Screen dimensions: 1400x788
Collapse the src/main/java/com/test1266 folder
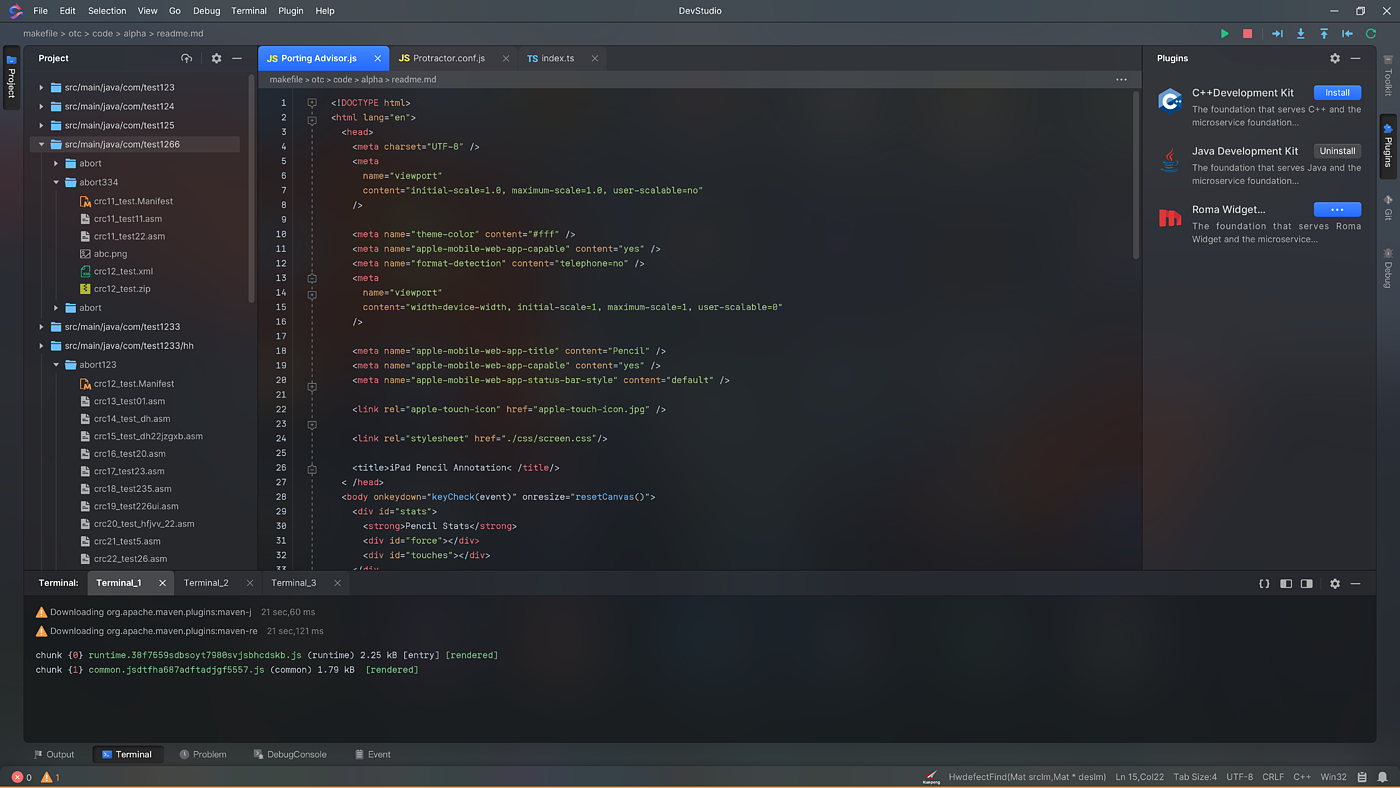tap(42, 144)
